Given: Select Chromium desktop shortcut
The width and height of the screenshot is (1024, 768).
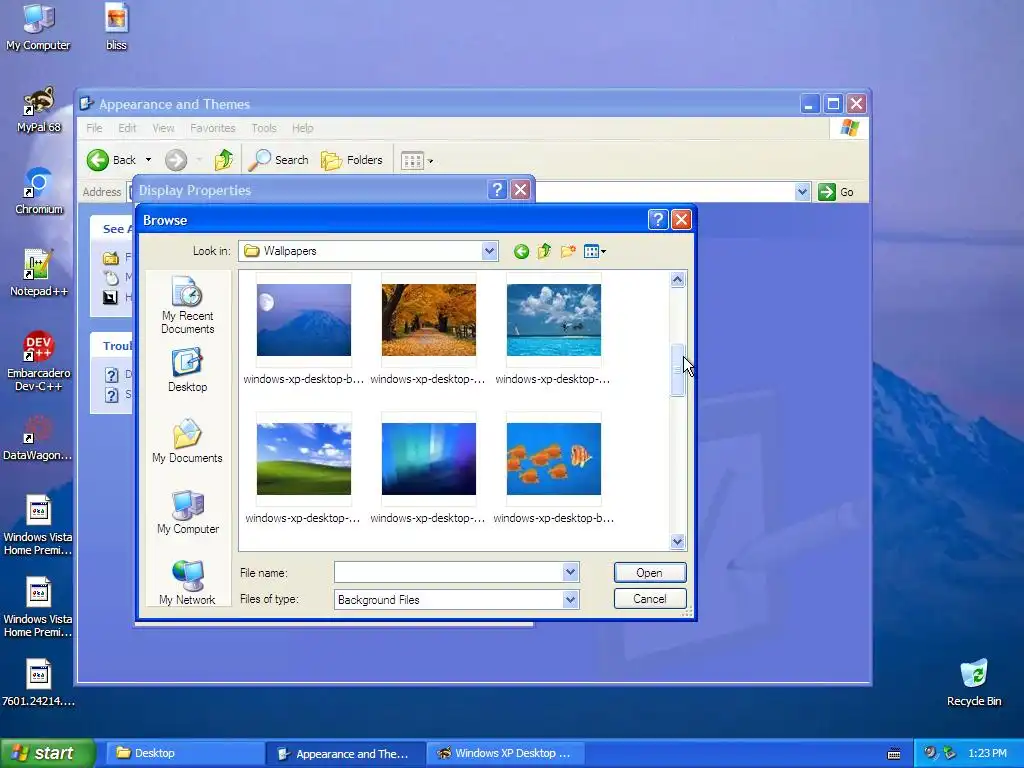Looking at the screenshot, I should 39,191.
